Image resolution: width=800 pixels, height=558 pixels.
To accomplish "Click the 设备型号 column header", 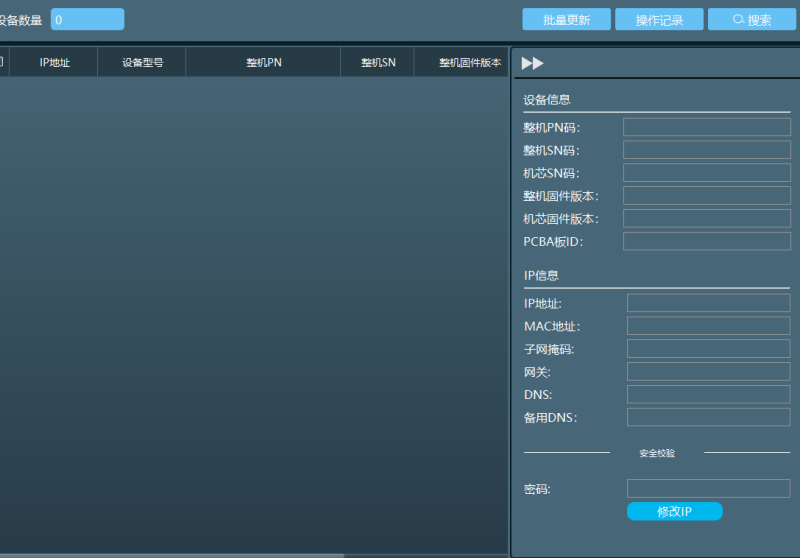I will click(x=142, y=62).
